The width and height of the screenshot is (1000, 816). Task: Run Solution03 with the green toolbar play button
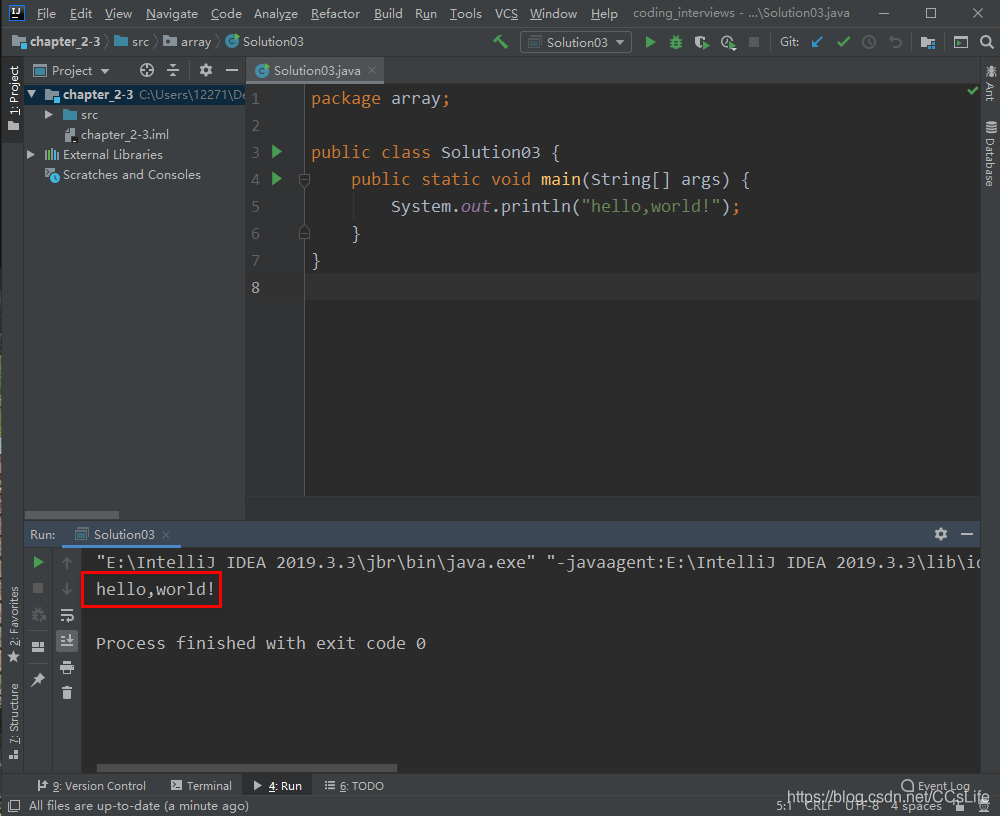click(x=650, y=42)
